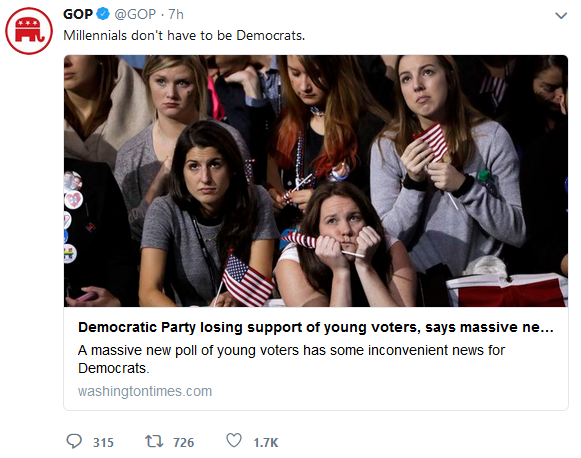The height and width of the screenshot is (458, 581).
Task: Click the button pins on the black jacket
Action: tap(72, 216)
